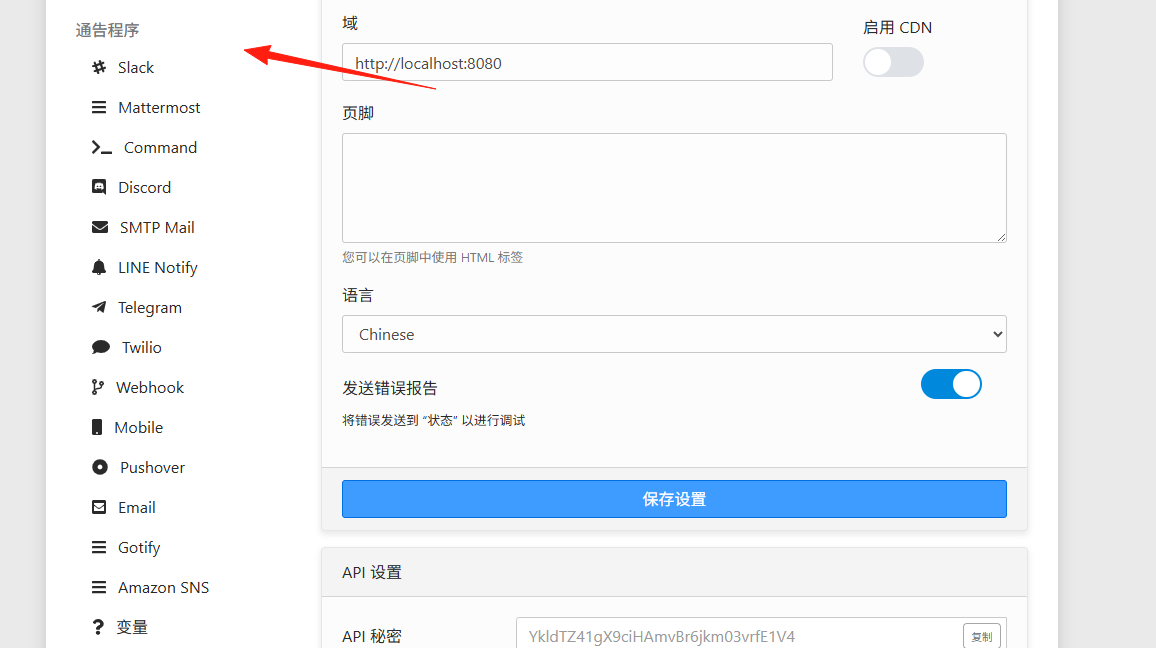Image resolution: width=1156 pixels, height=648 pixels.
Task: Click the footer textarea corner handle
Action: (x=1001, y=237)
